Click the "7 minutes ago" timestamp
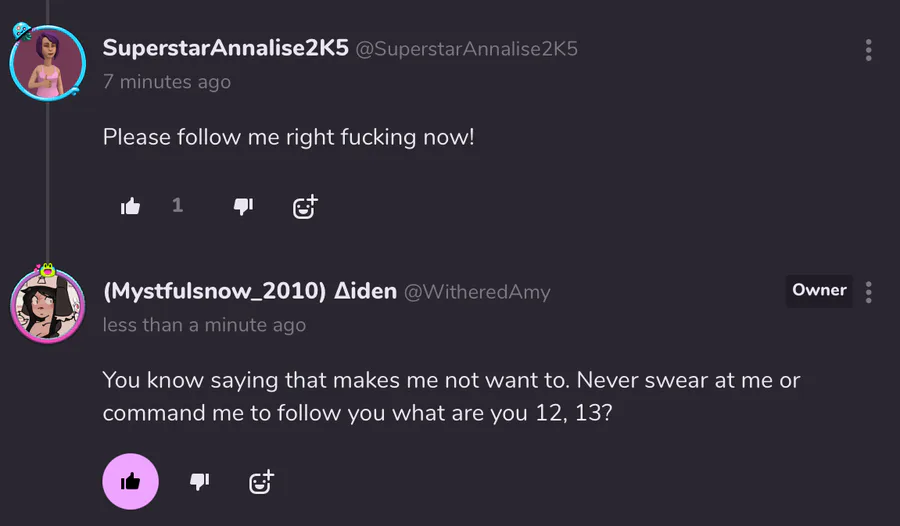 tap(167, 82)
